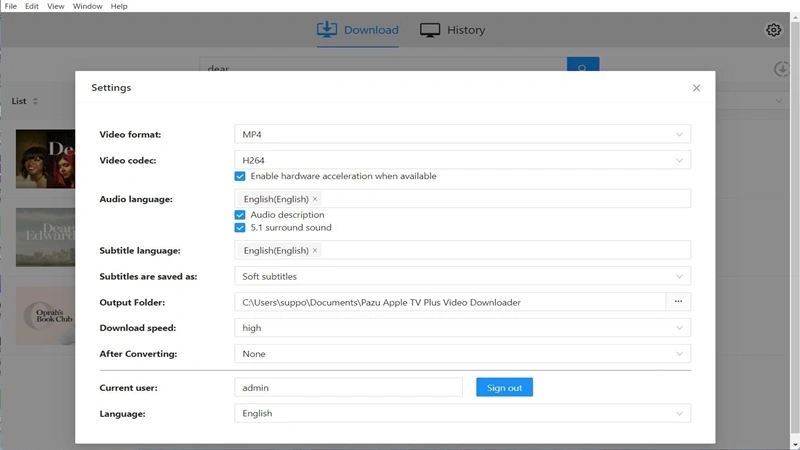
Task: Switch to the Download tab
Action: tap(358, 30)
